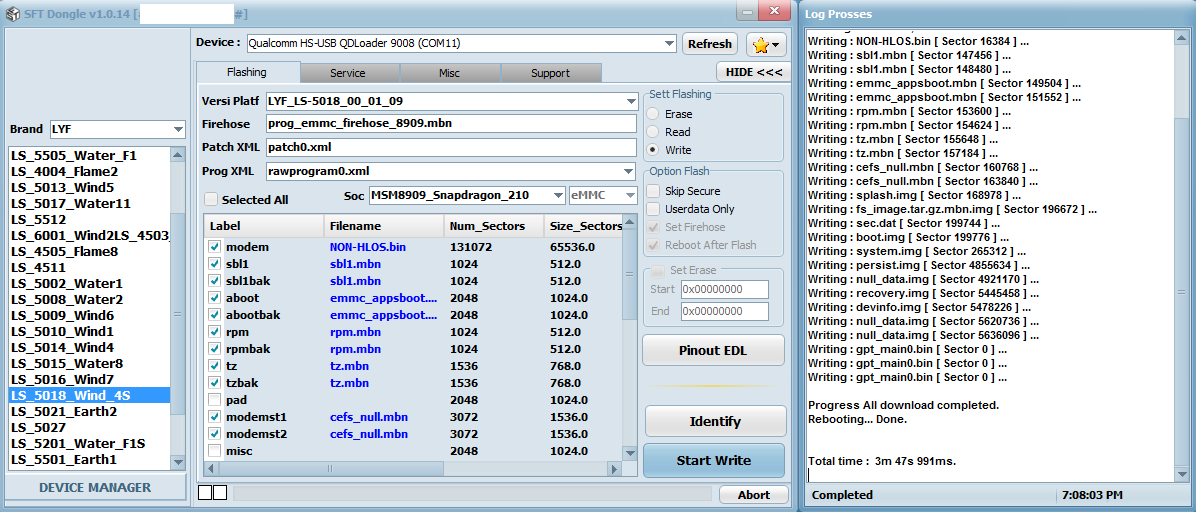The image size is (1196, 512).
Task: Tick the Selected All checkbox
Action: click(x=211, y=200)
